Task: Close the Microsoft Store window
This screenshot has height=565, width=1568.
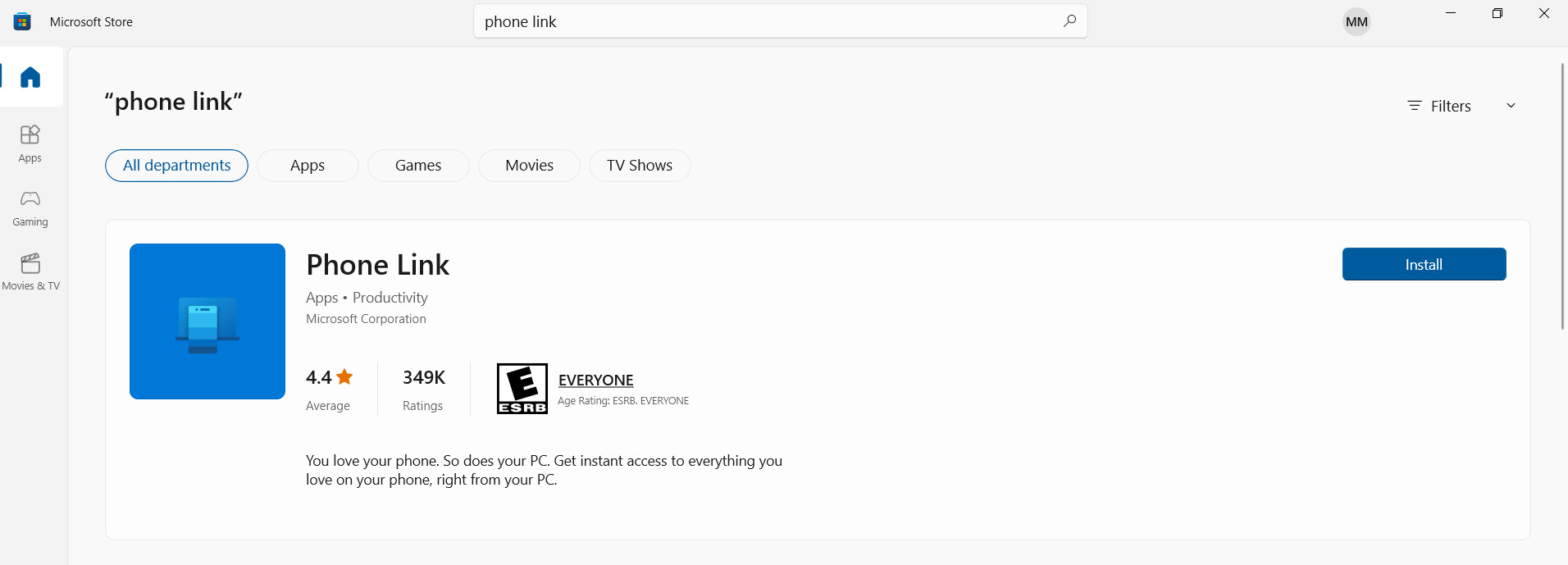Action: (x=1544, y=13)
